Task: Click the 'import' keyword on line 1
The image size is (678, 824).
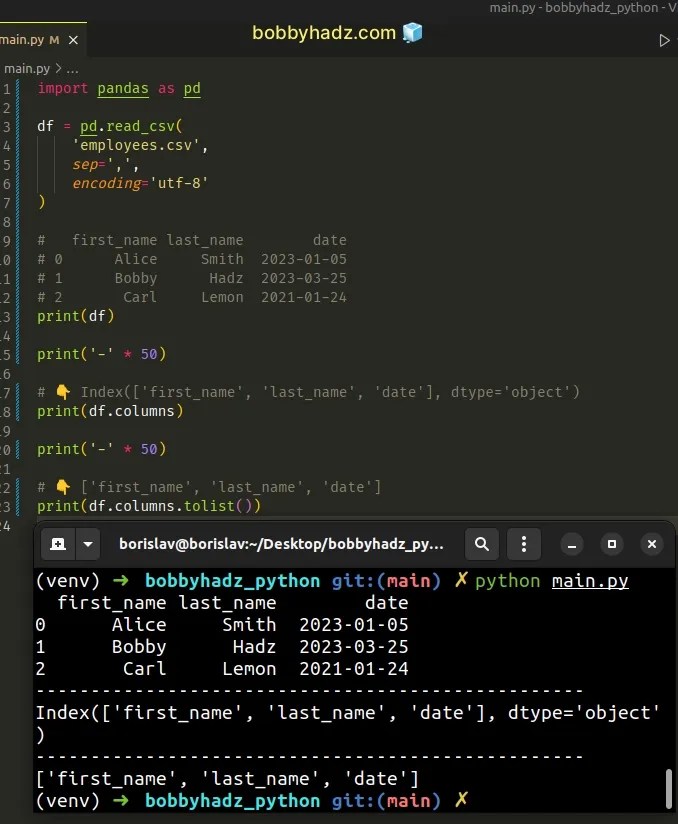Action: coord(63,88)
